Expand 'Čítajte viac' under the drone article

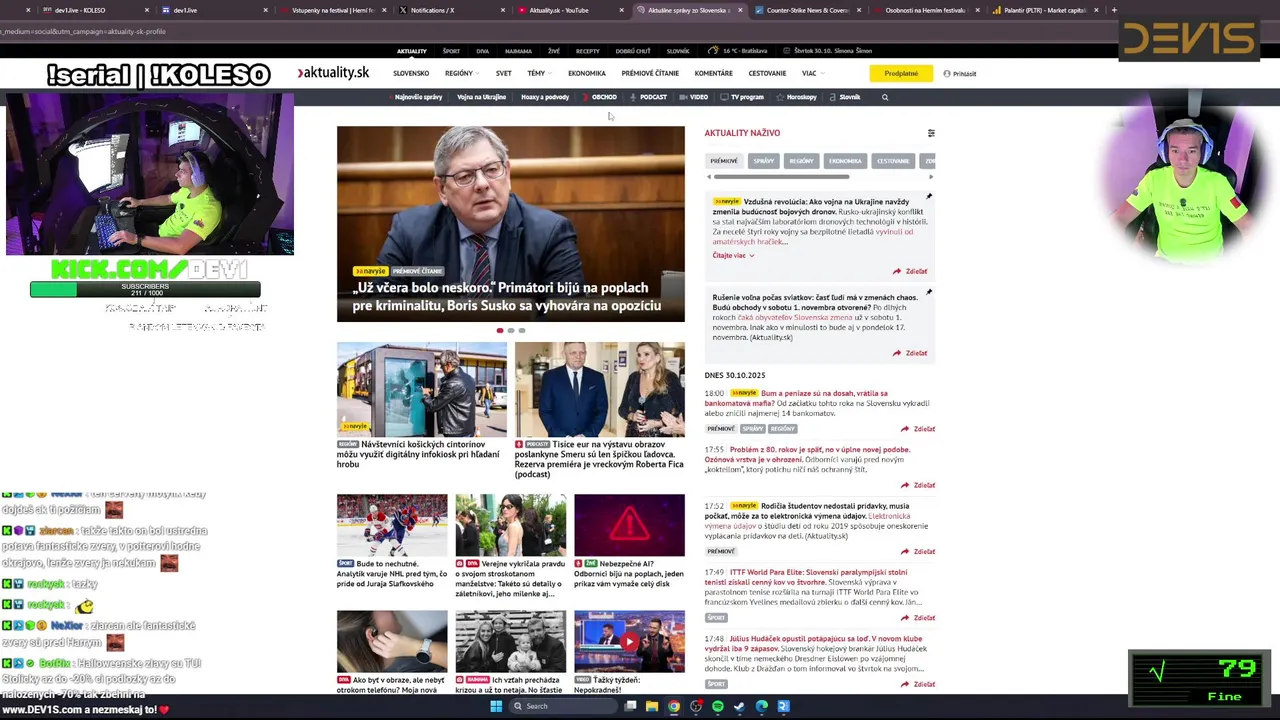point(733,255)
